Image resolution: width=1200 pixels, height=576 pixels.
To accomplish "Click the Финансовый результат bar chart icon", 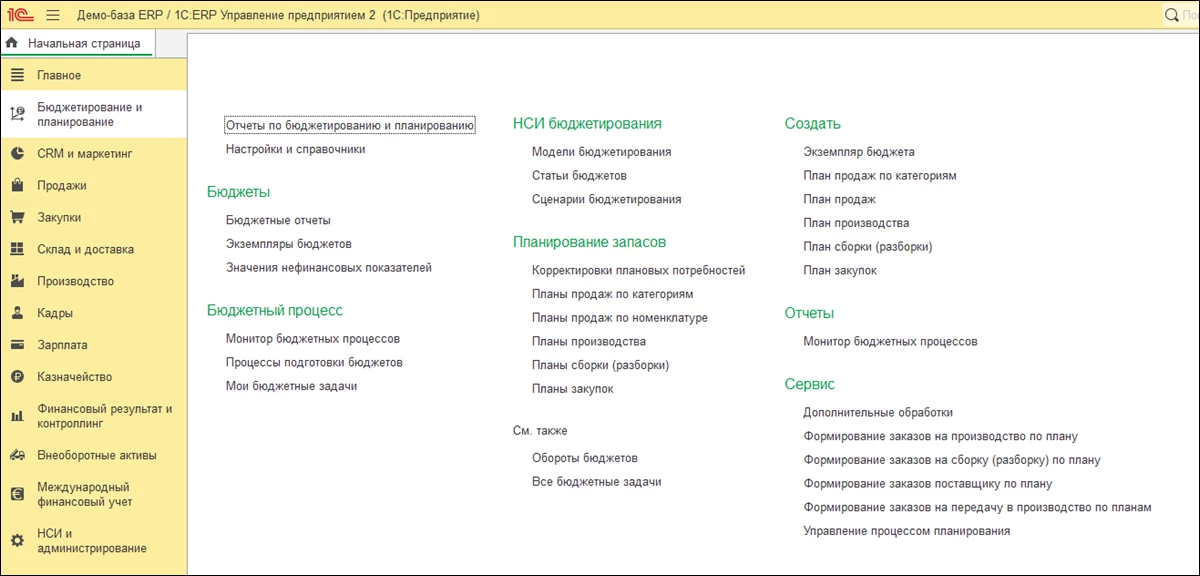I will (x=17, y=416).
